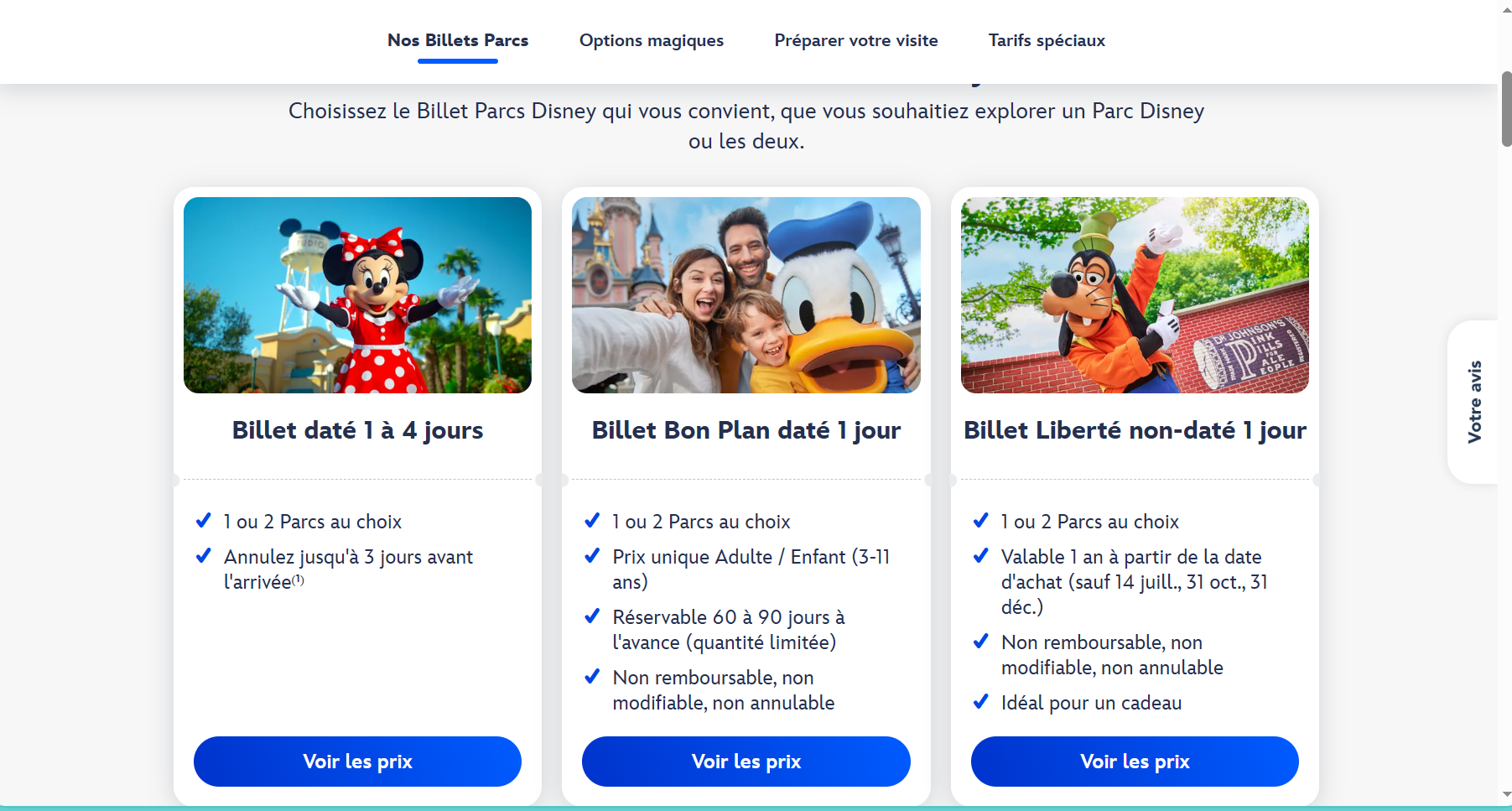Viewport: 1512px width, 811px height.
Task: Click the Minnie Mouse ticket image
Action: [x=357, y=295]
